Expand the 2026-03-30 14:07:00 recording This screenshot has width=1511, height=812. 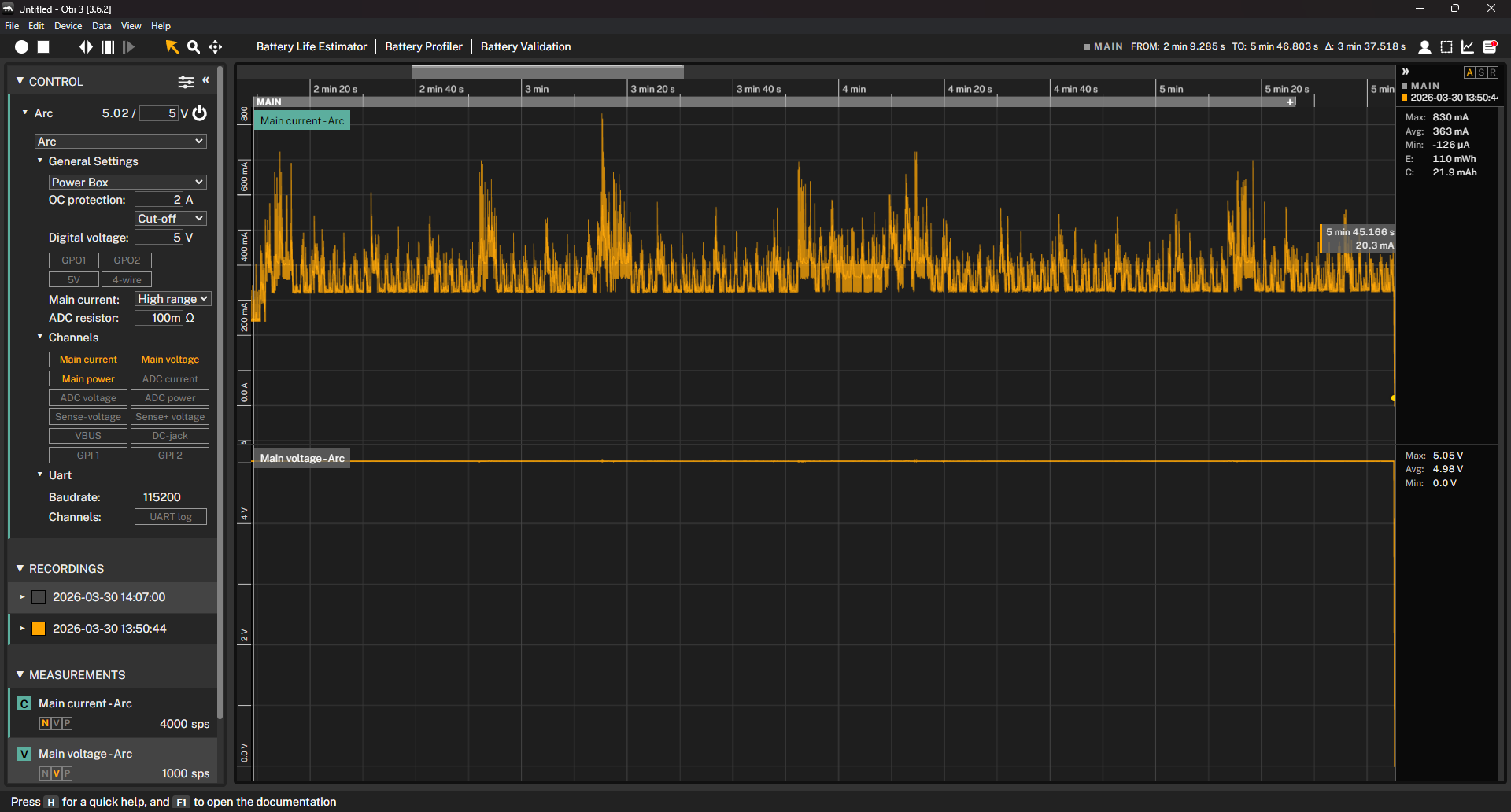[22, 597]
